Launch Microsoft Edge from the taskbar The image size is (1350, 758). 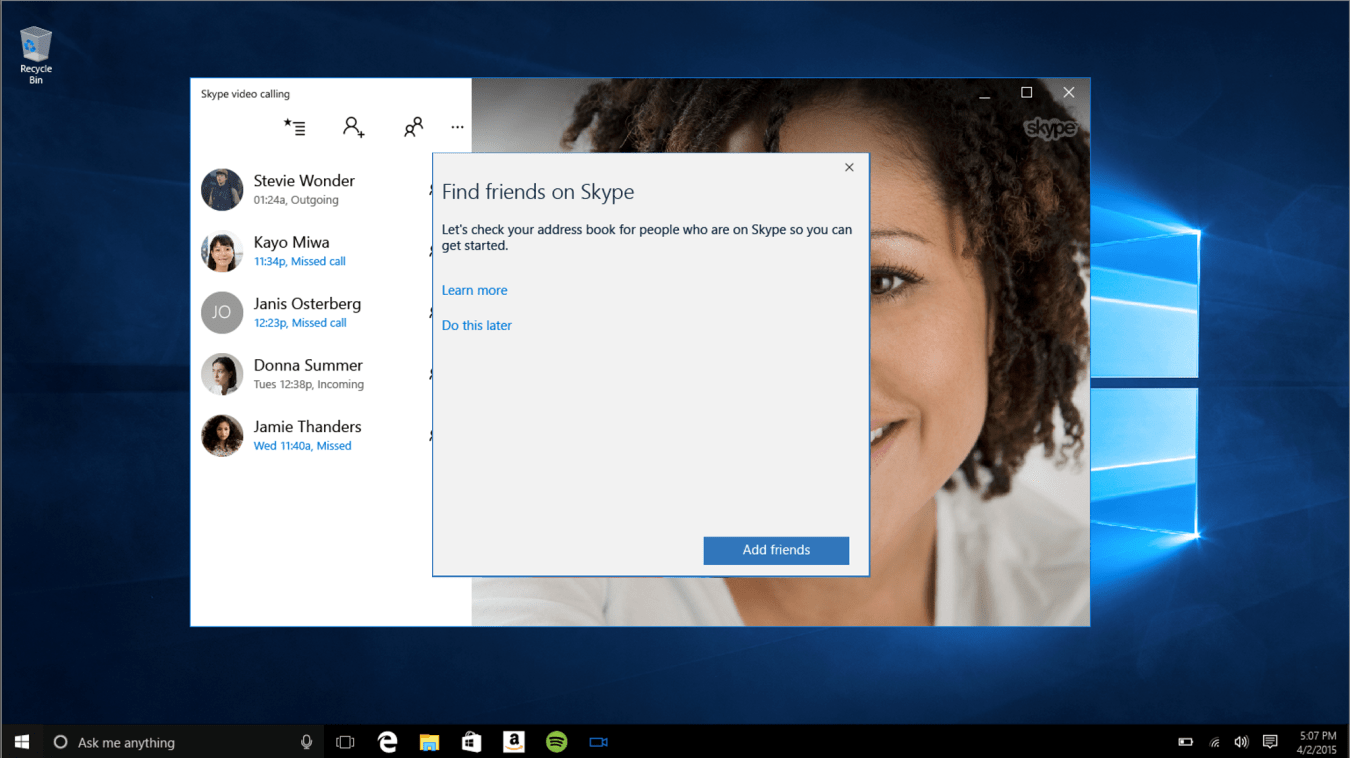(387, 742)
